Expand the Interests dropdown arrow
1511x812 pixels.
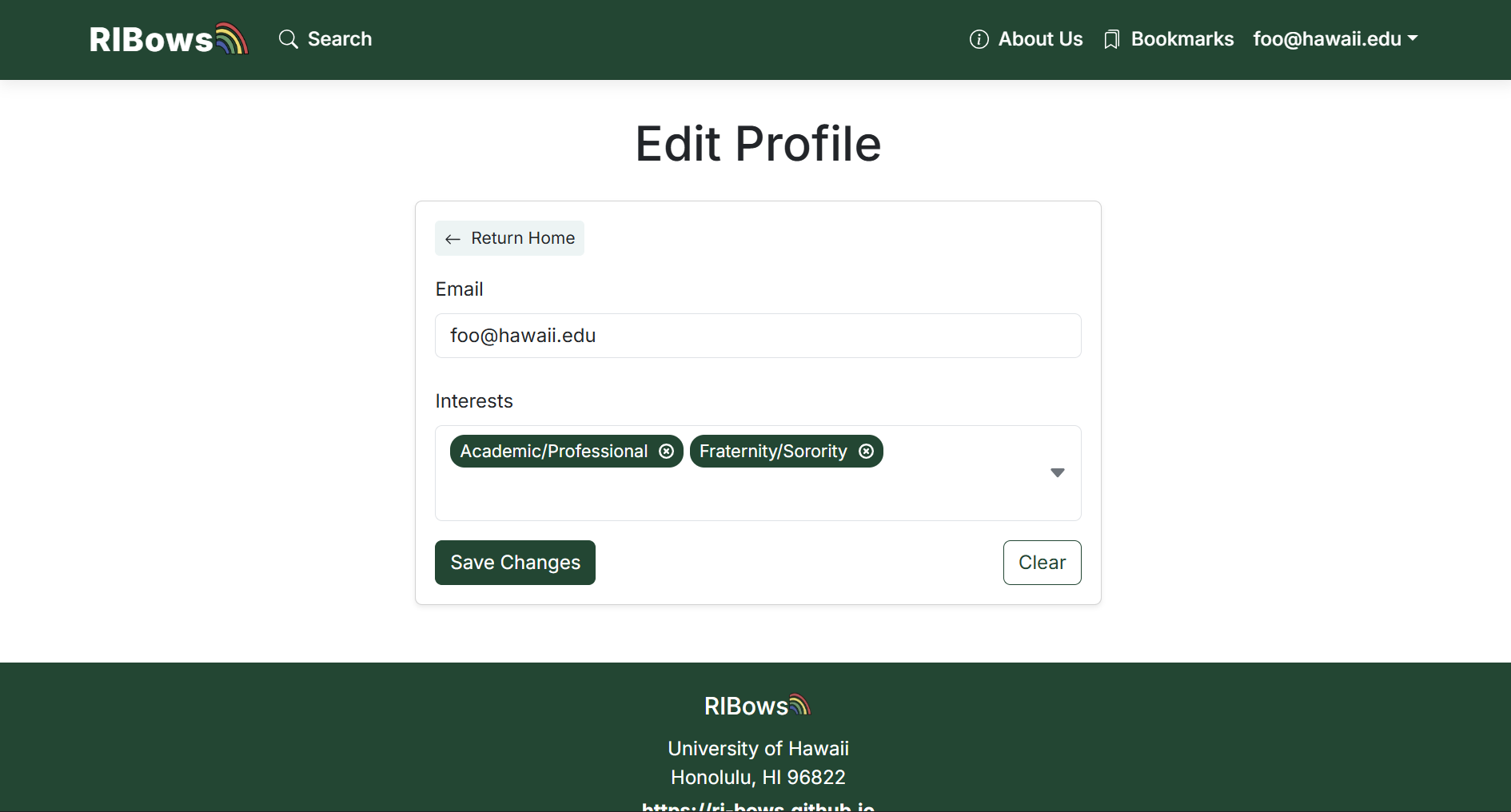1057,473
